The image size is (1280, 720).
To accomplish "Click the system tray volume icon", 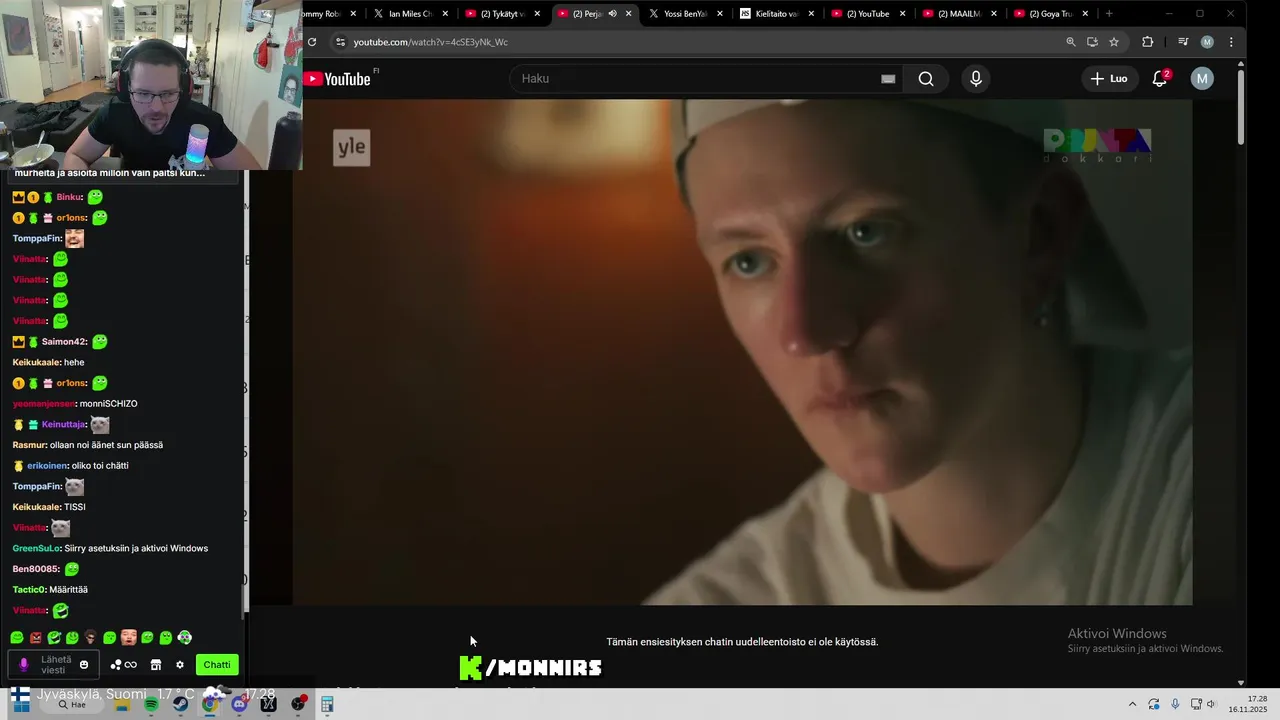I will pyautogui.click(x=1211, y=704).
